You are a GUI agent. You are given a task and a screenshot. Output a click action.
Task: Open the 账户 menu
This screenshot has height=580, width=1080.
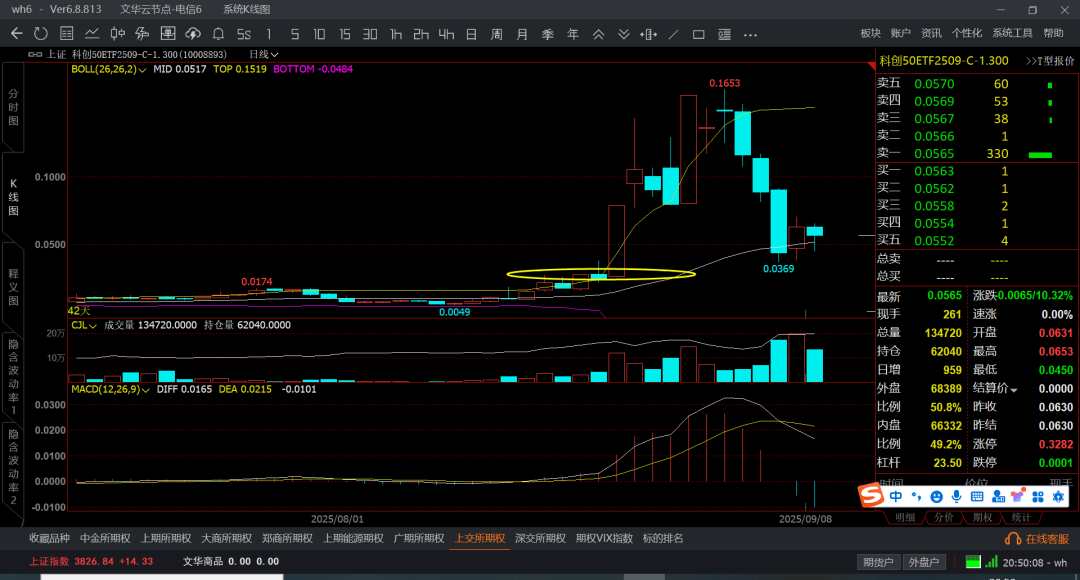pyautogui.click(x=900, y=33)
